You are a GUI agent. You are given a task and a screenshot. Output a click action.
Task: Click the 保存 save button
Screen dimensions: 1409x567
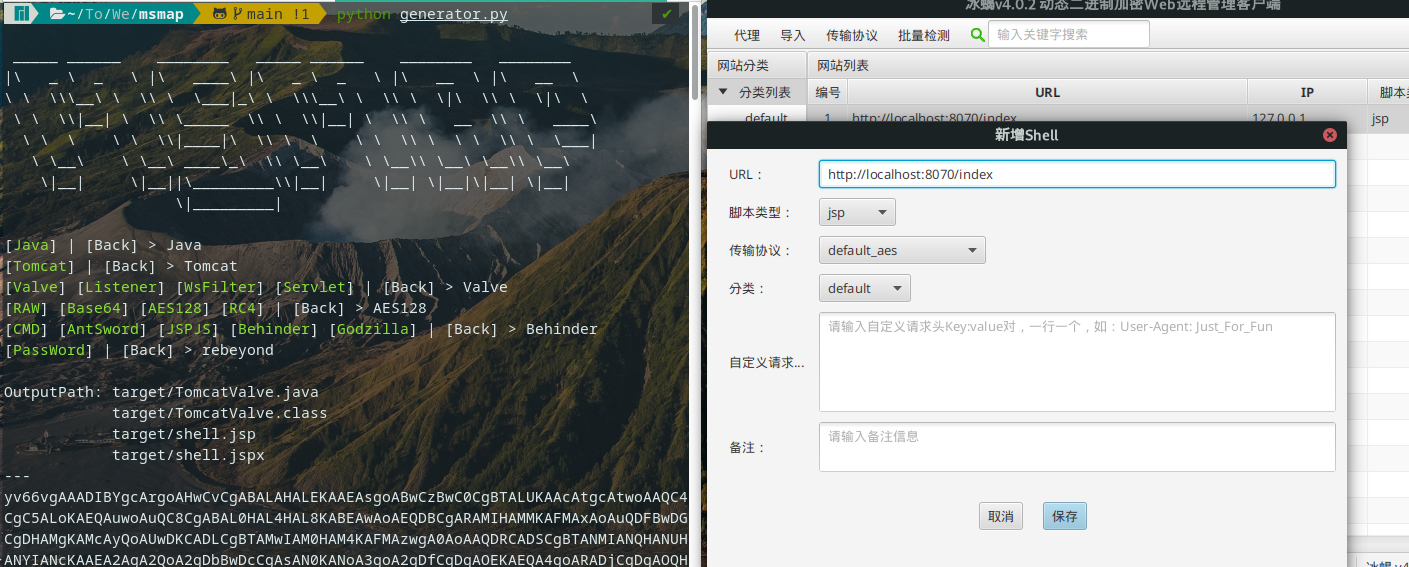point(1065,516)
